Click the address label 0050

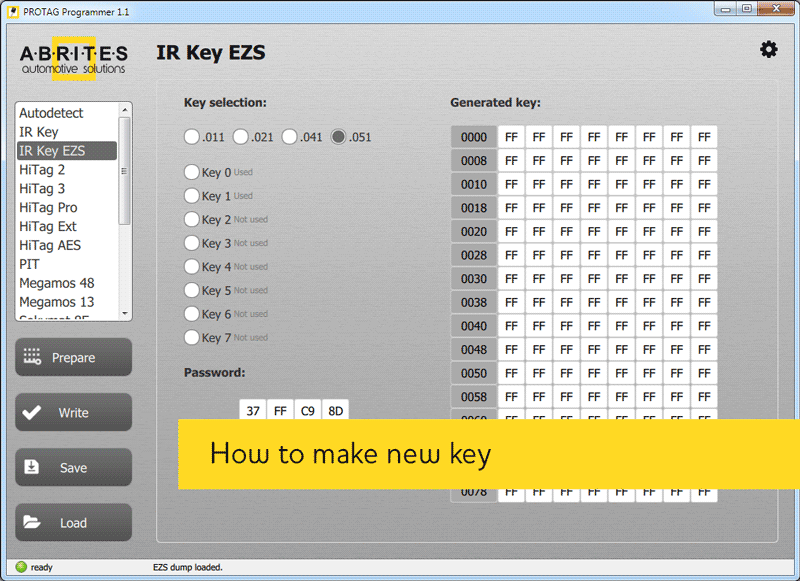pos(474,373)
